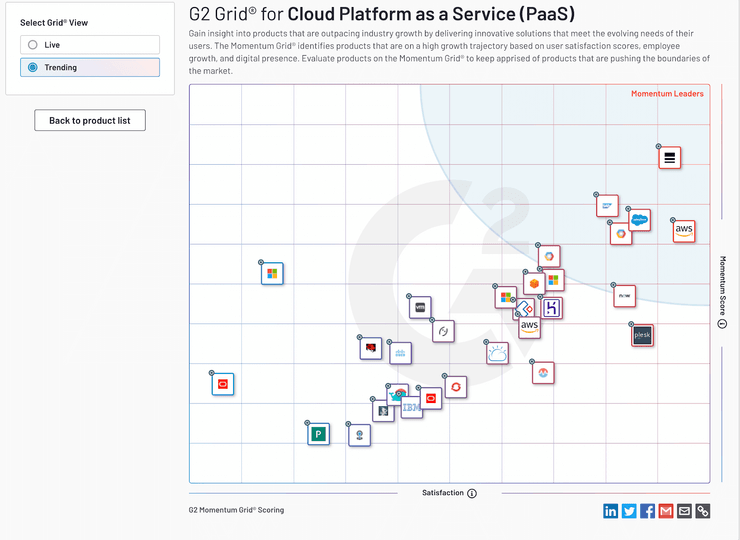Click the Momentum Score axis label
Viewport: 740px width, 540px height.
point(723,286)
